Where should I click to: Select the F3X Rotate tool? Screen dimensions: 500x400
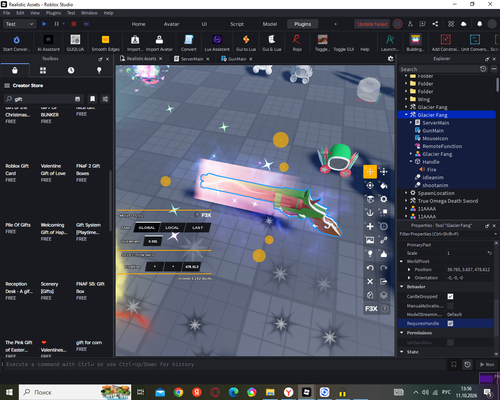tap(370, 185)
